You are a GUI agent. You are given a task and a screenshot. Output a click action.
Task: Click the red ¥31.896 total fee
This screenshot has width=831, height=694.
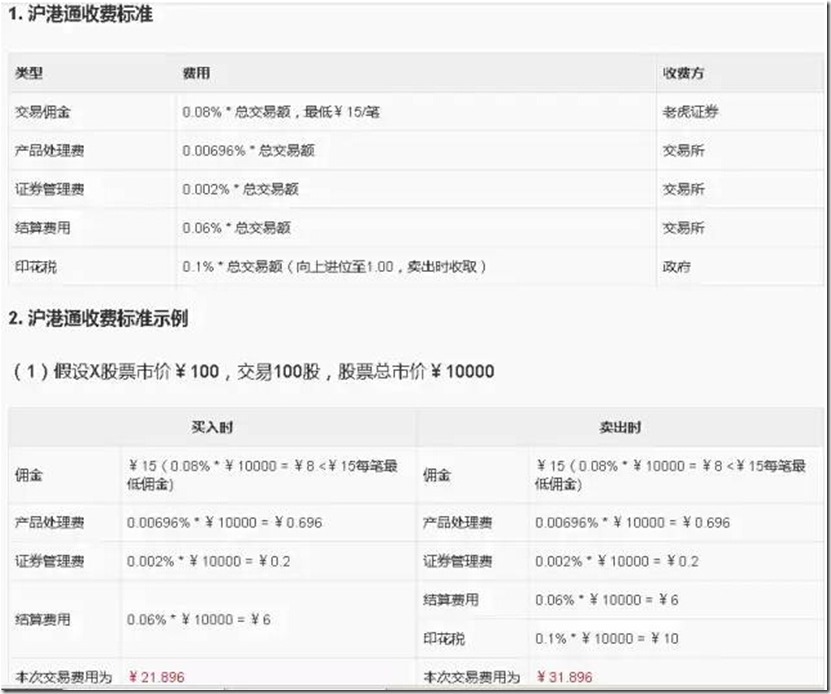click(565, 675)
